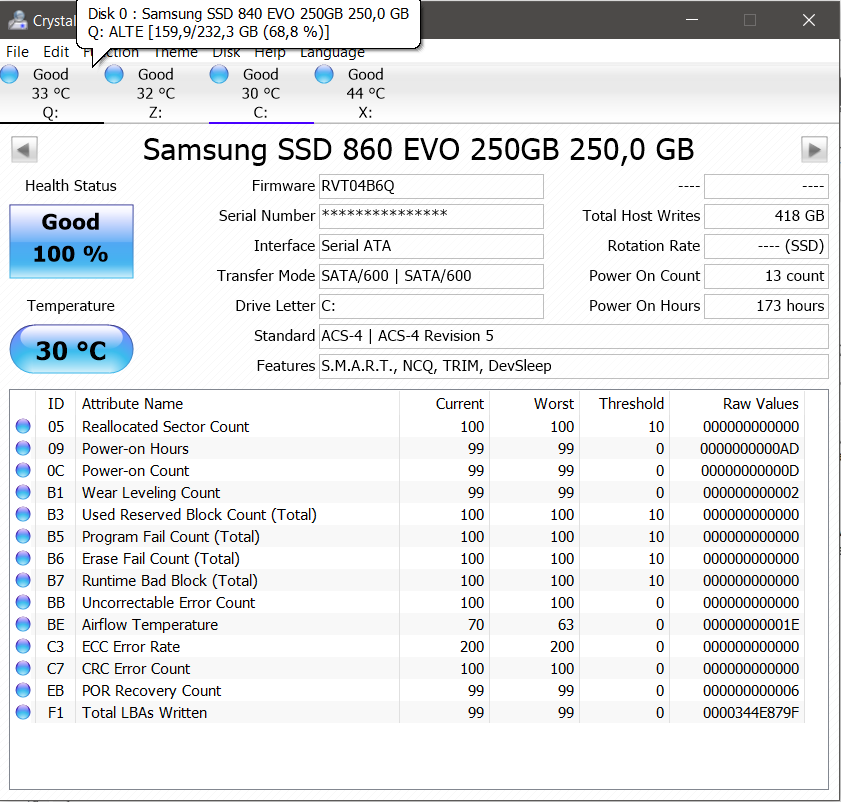The width and height of the screenshot is (841, 802).
Task: Select the Wear Leveling Count attribute name
Action: click(x=151, y=493)
